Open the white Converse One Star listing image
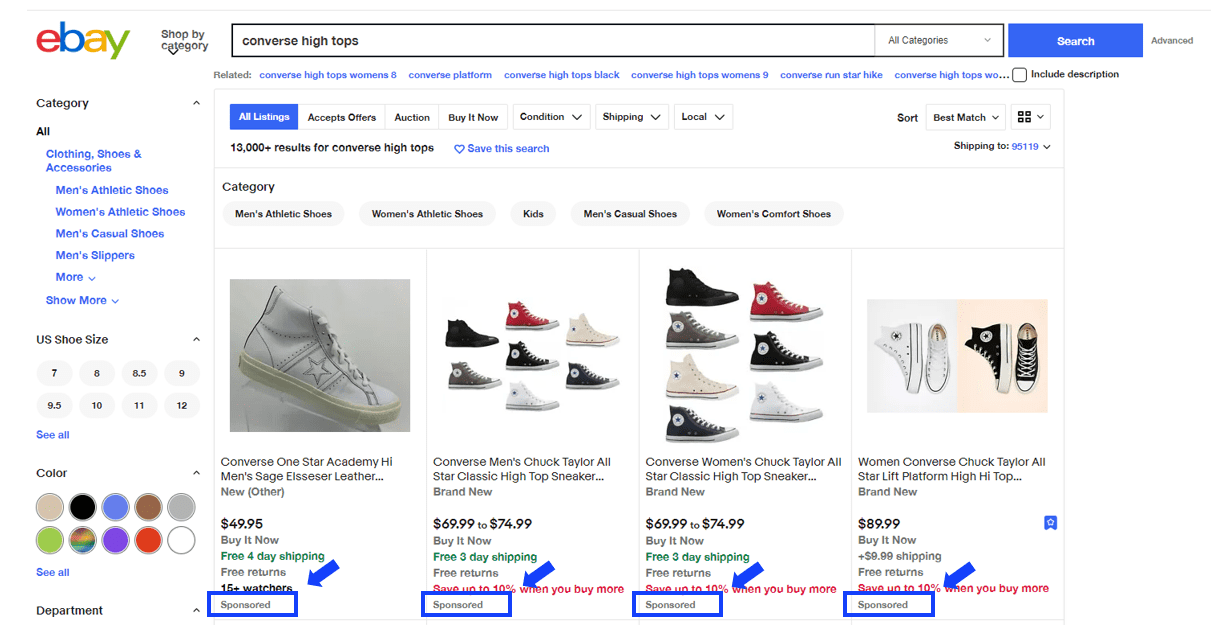 (x=320, y=355)
